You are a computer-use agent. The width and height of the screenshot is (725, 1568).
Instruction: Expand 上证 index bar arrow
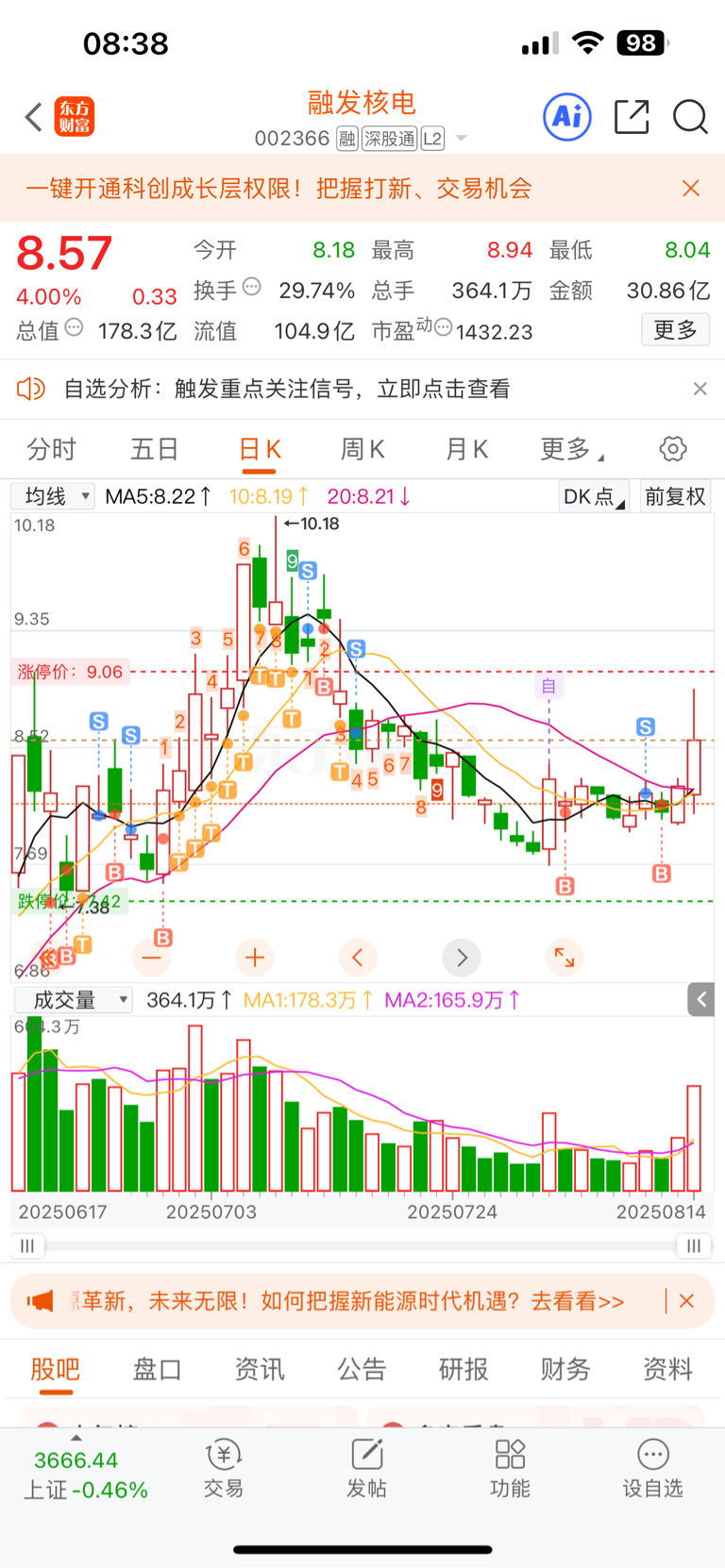(76, 1438)
